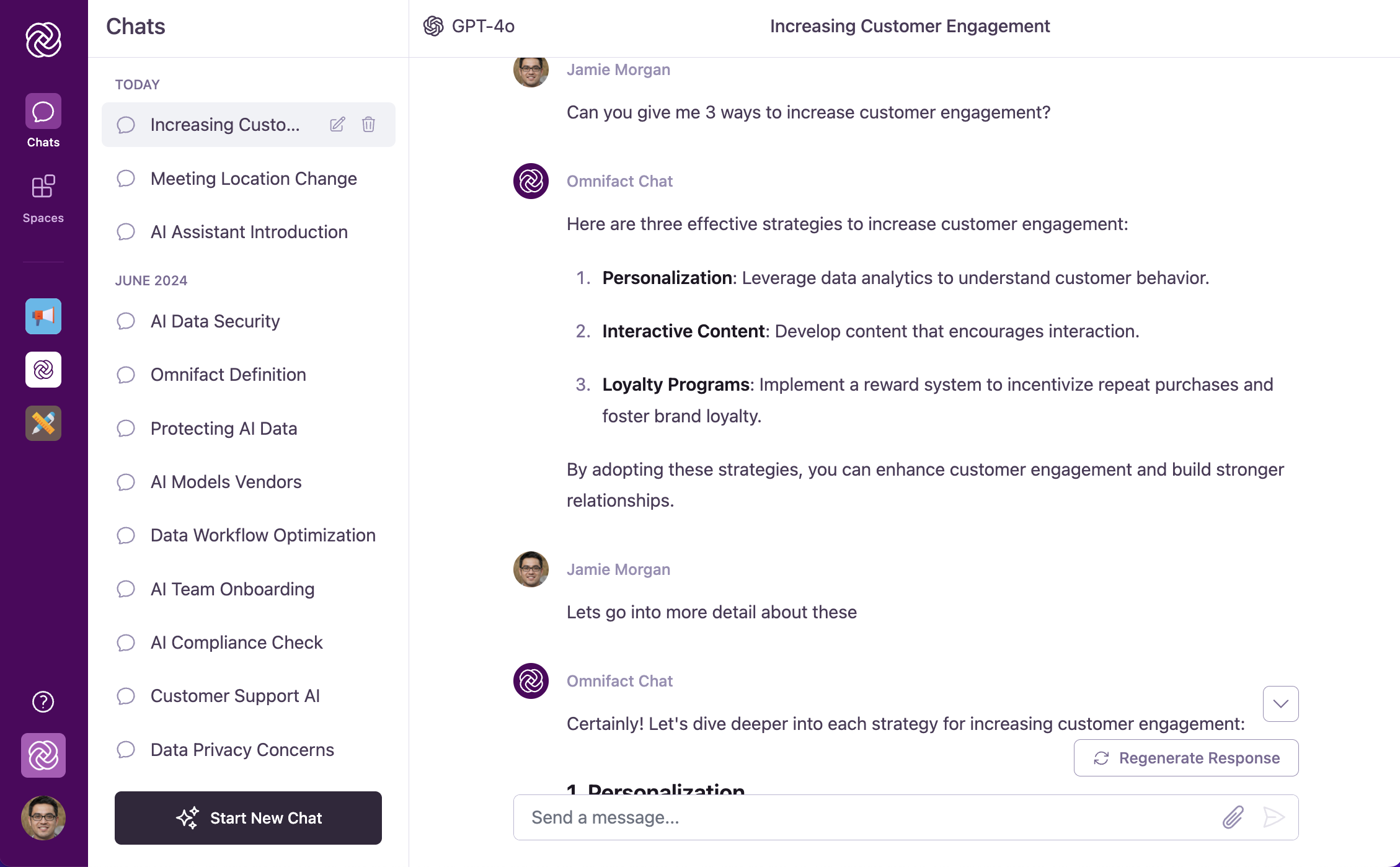Open the GPT-4o model selector

pos(469,26)
